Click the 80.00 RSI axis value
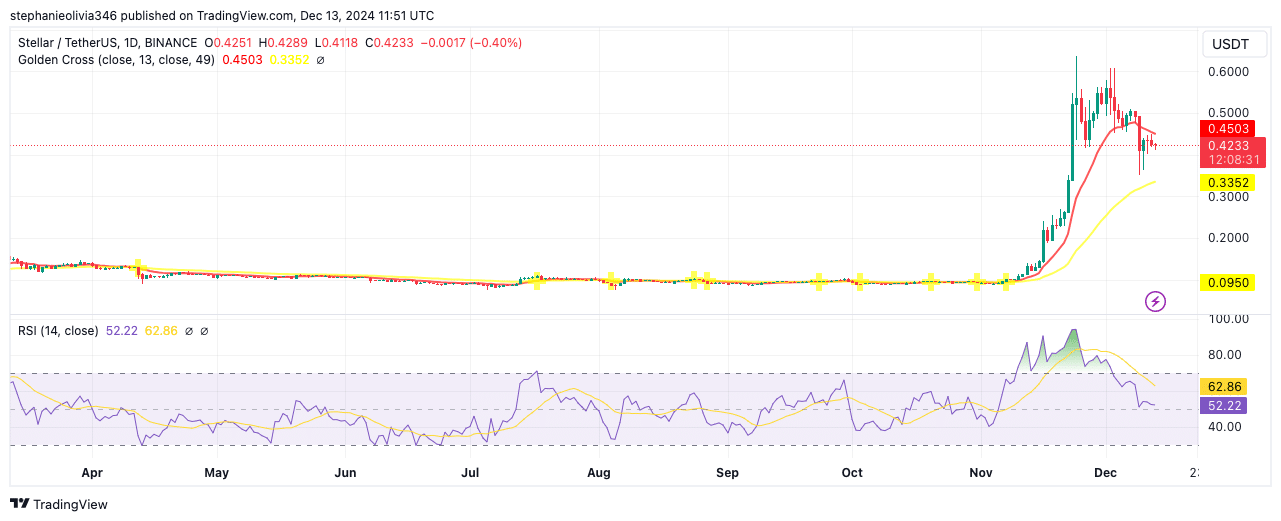Screen dimensions: 1281x521 (1227, 355)
